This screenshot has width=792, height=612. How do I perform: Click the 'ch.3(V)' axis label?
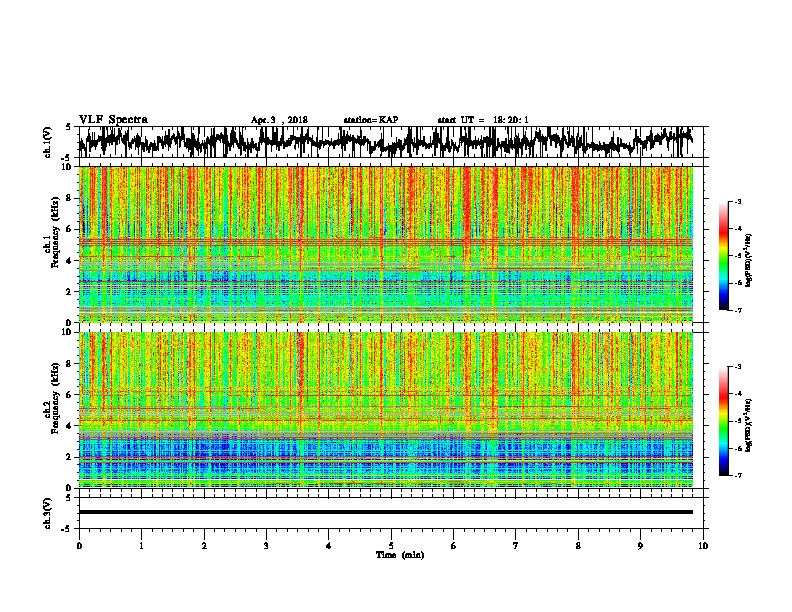click(x=48, y=513)
